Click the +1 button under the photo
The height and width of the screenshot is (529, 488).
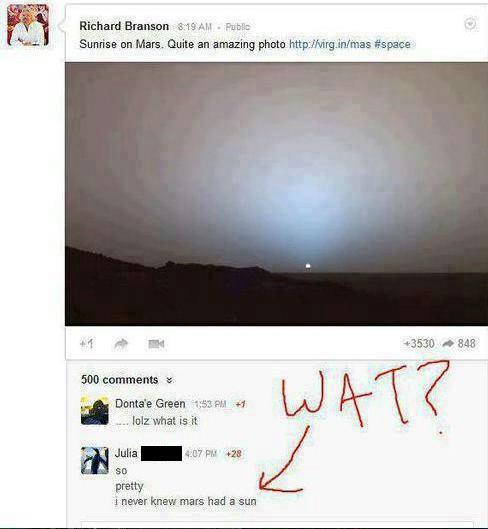pos(87,344)
